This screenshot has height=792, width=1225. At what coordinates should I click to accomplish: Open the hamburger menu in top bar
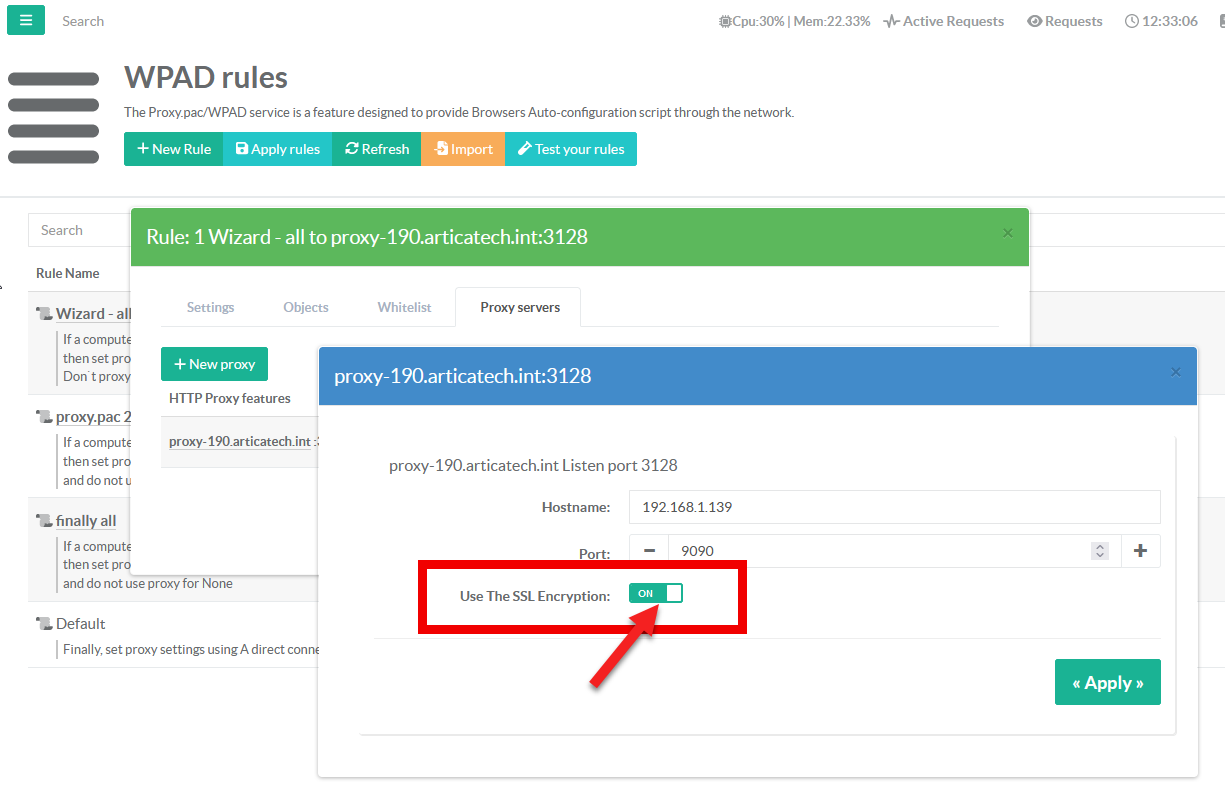pyautogui.click(x=26, y=20)
